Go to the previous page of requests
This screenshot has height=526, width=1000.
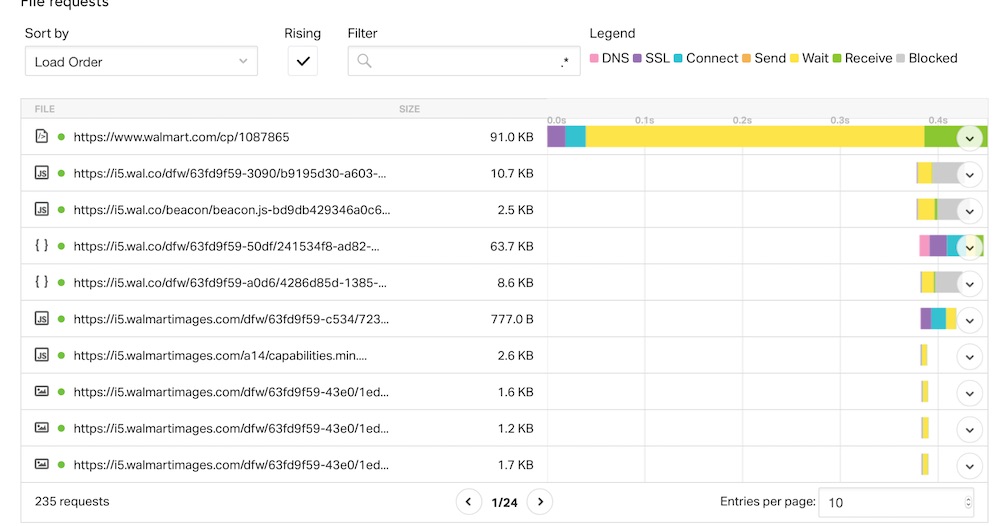pos(468,502)
